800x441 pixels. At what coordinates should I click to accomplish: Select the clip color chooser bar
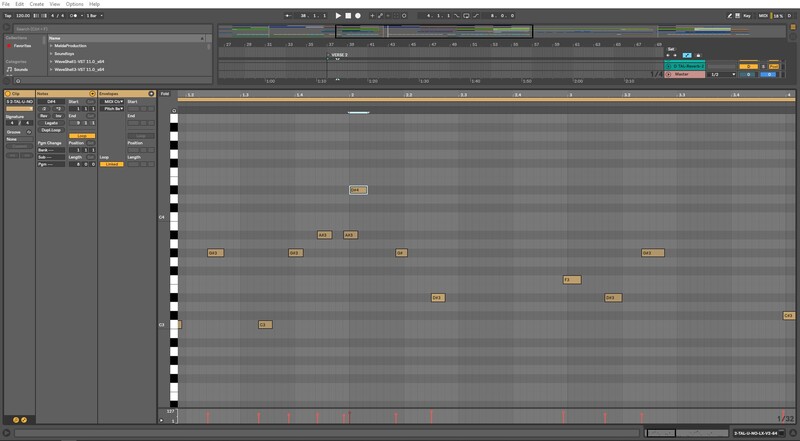[18, 108]
